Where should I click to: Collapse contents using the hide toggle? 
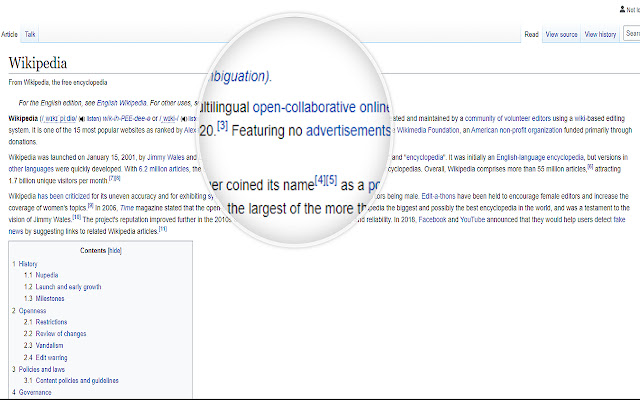(114, 251)
